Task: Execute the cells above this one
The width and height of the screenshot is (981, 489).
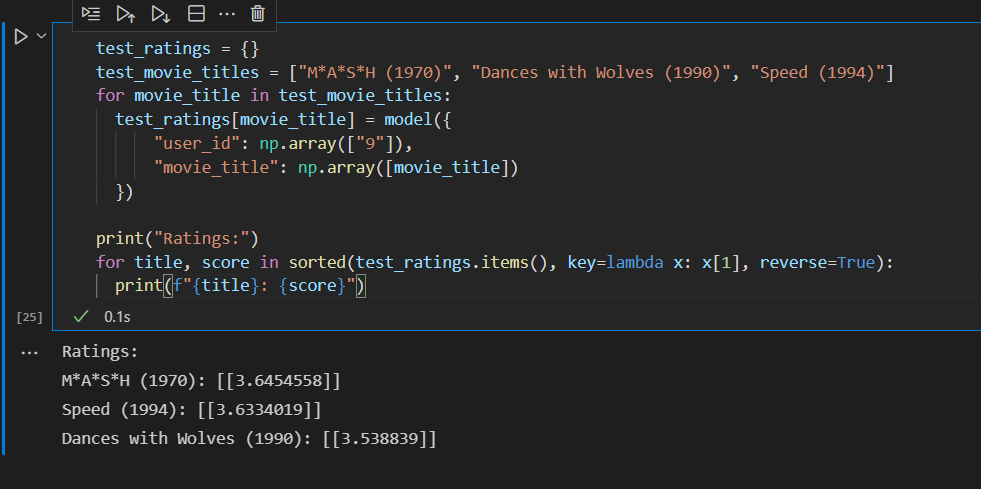Action: pos(125,14)
